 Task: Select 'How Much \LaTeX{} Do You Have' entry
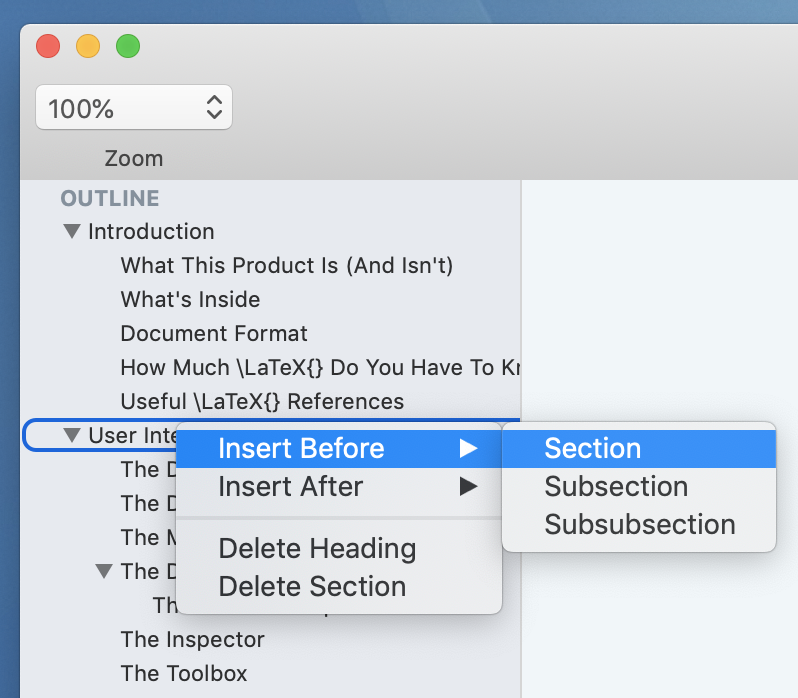pyautogui.click(x=320, y=367)
